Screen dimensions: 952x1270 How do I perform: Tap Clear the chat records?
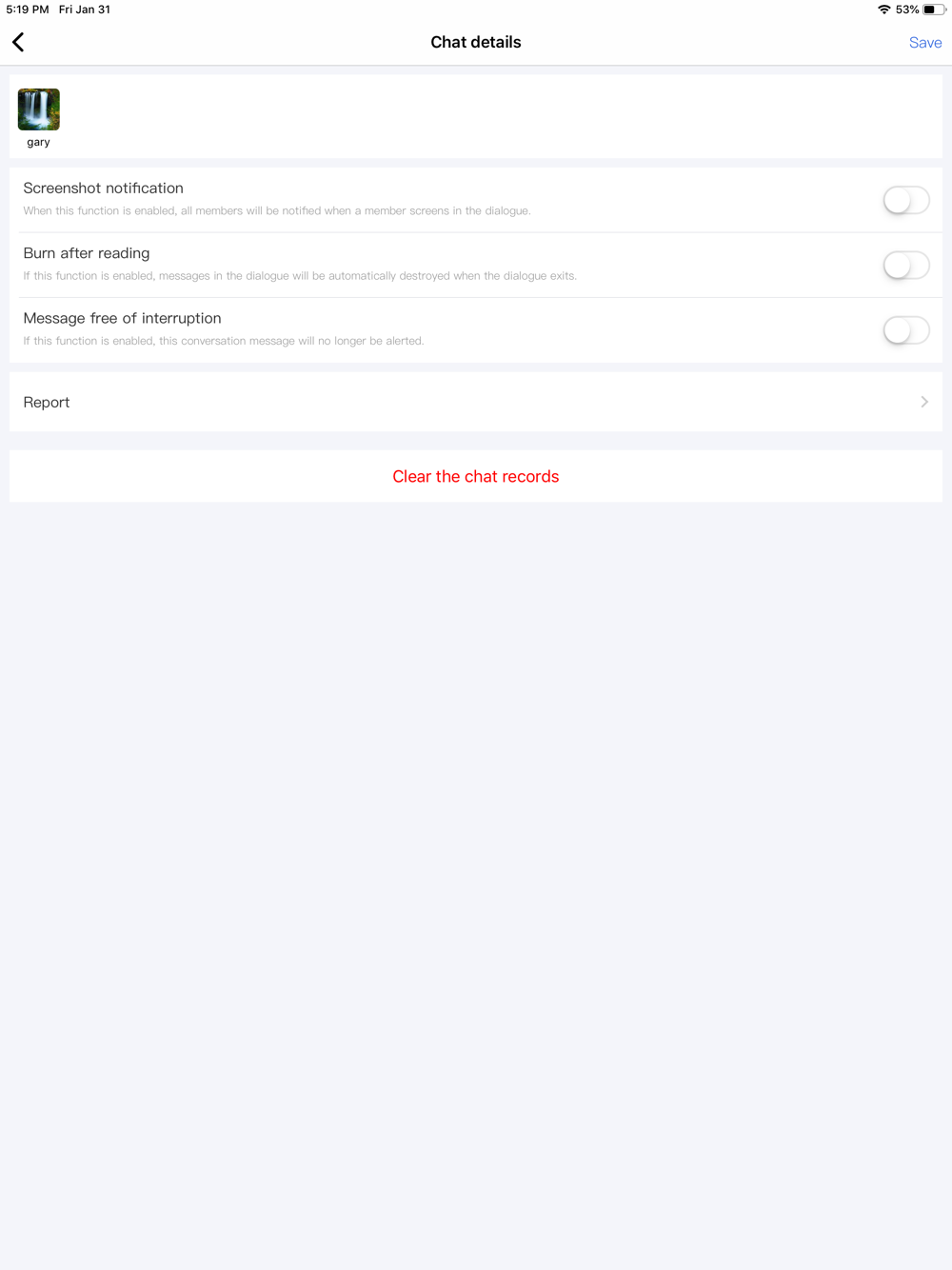coord(476,476)
